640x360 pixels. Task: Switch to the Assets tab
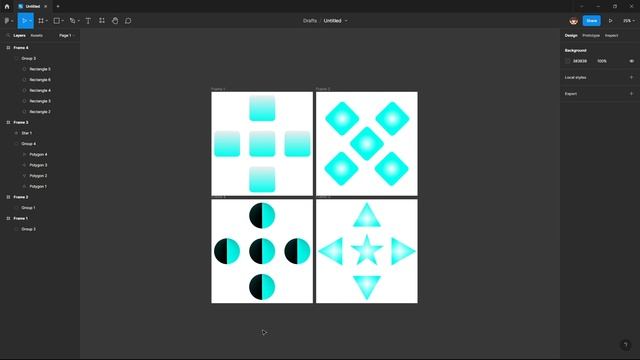point(36,36)
